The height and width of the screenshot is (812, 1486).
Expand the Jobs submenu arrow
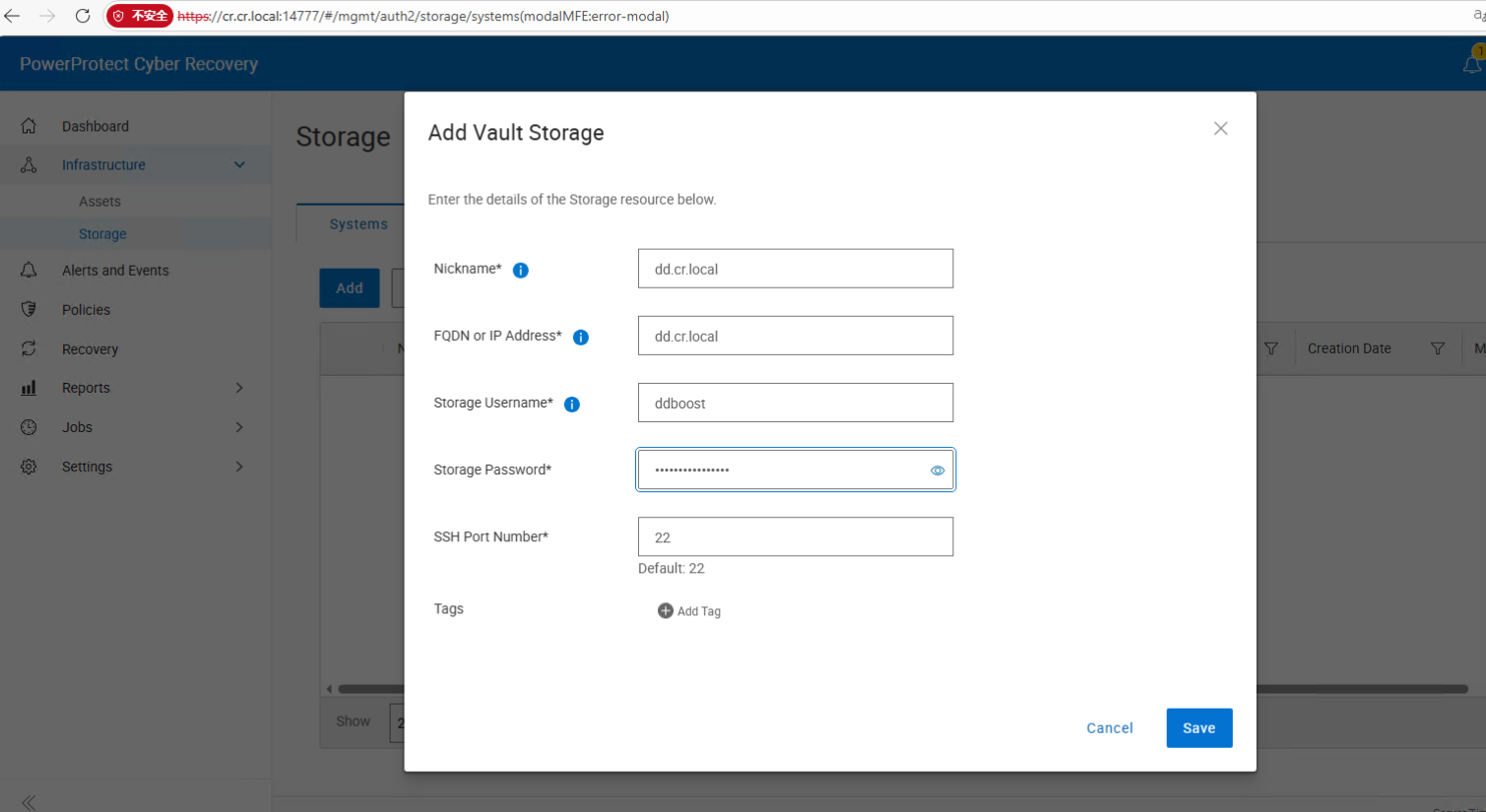click(x=239, y=427)
